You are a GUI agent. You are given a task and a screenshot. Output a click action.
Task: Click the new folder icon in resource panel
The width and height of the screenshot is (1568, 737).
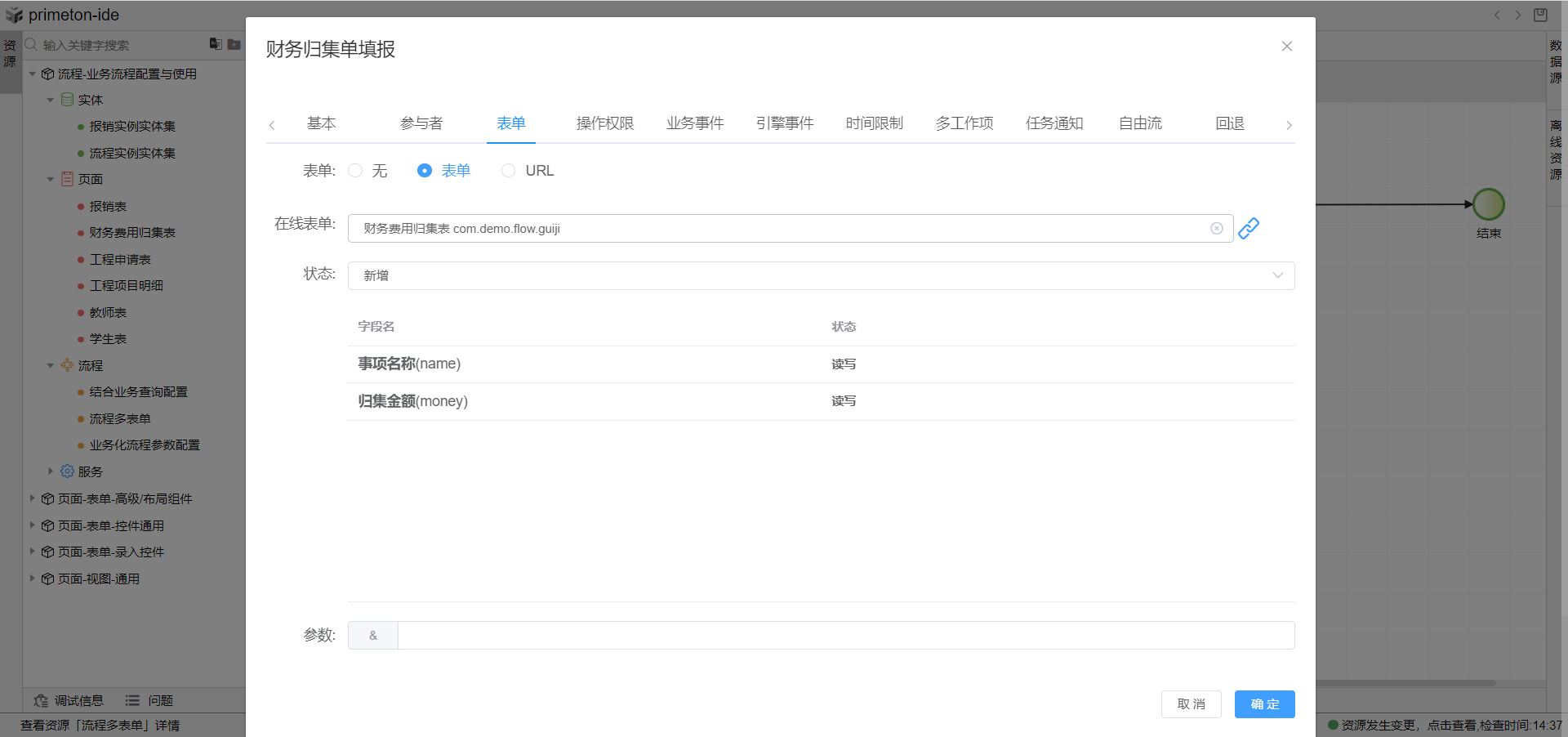pos(234,44)
